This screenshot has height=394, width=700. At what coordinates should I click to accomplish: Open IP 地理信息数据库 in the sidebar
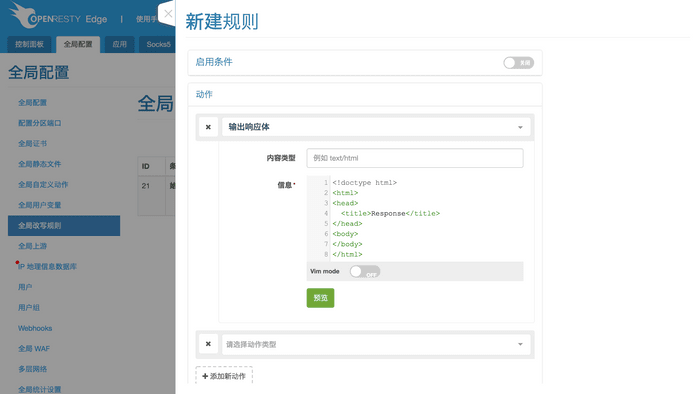pos(47,267)
